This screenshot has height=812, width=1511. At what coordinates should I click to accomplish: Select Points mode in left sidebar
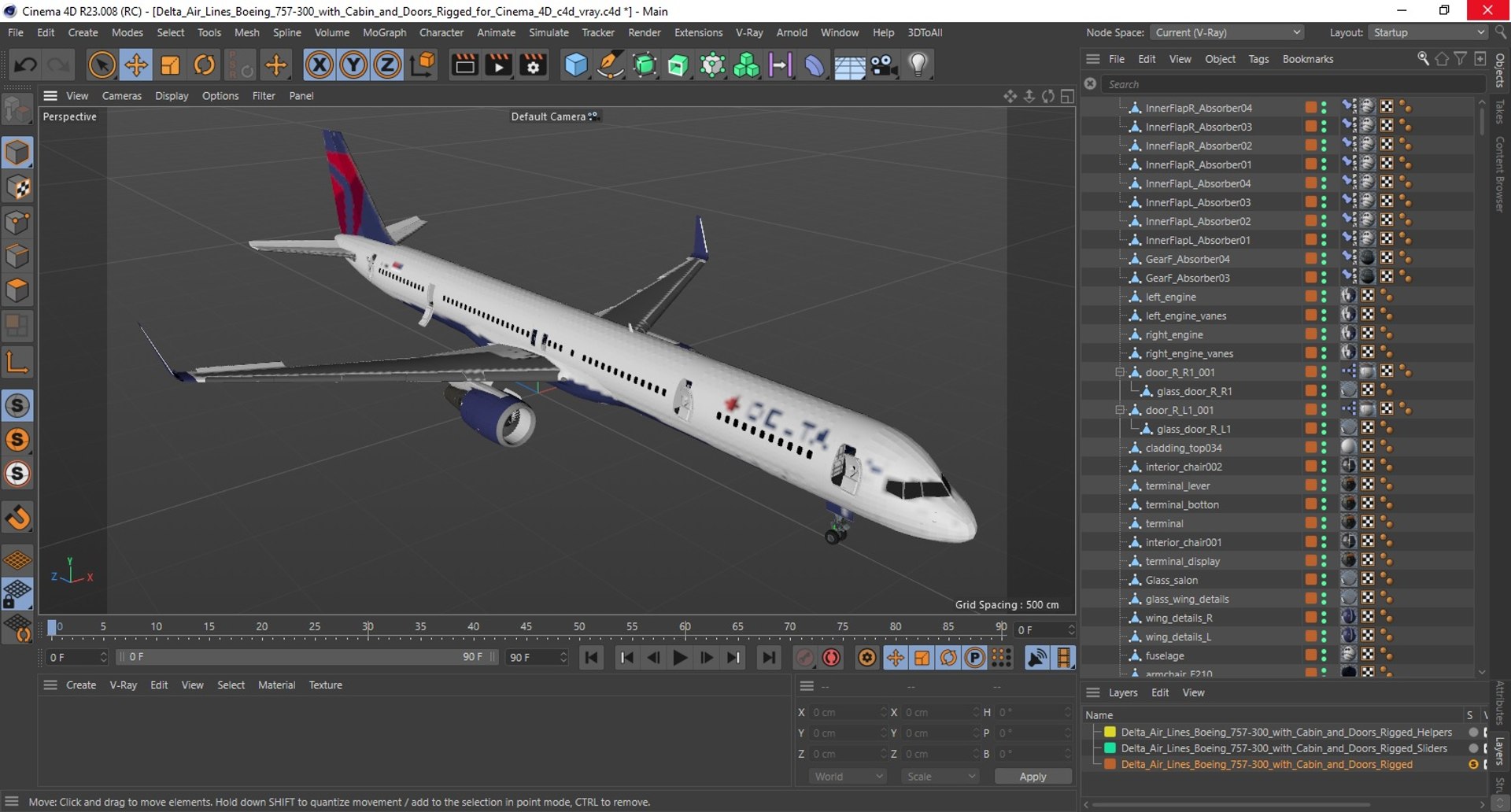(x=17, y=222)
